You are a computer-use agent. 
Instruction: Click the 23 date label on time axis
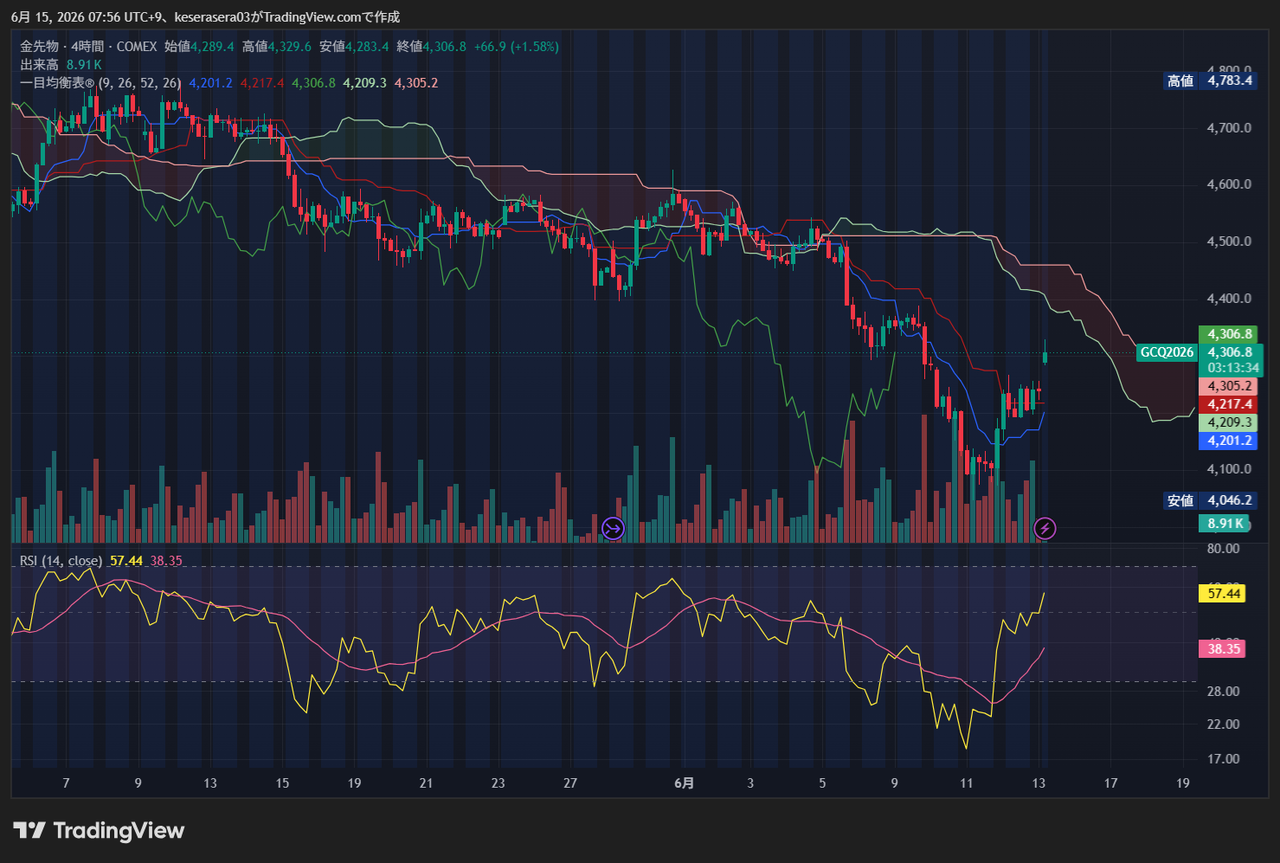click(x=498, y=783)
